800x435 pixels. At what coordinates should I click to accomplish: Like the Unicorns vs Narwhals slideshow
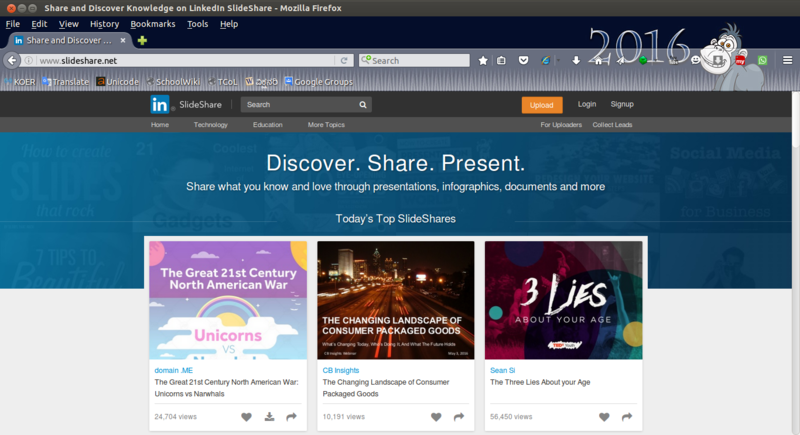tap(246, 417)
